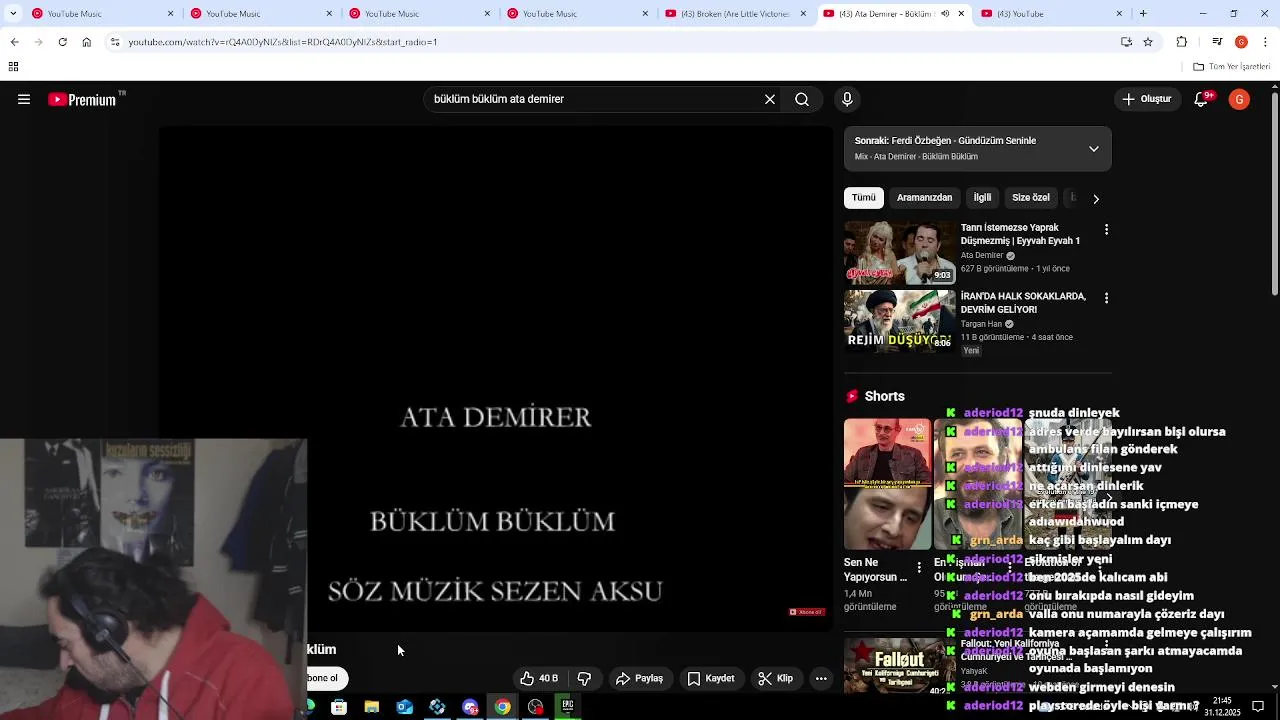This screenshot has height=720, width=1280.
Task: Open more actions ellipsis under video
Action: (x=821, y=678)
